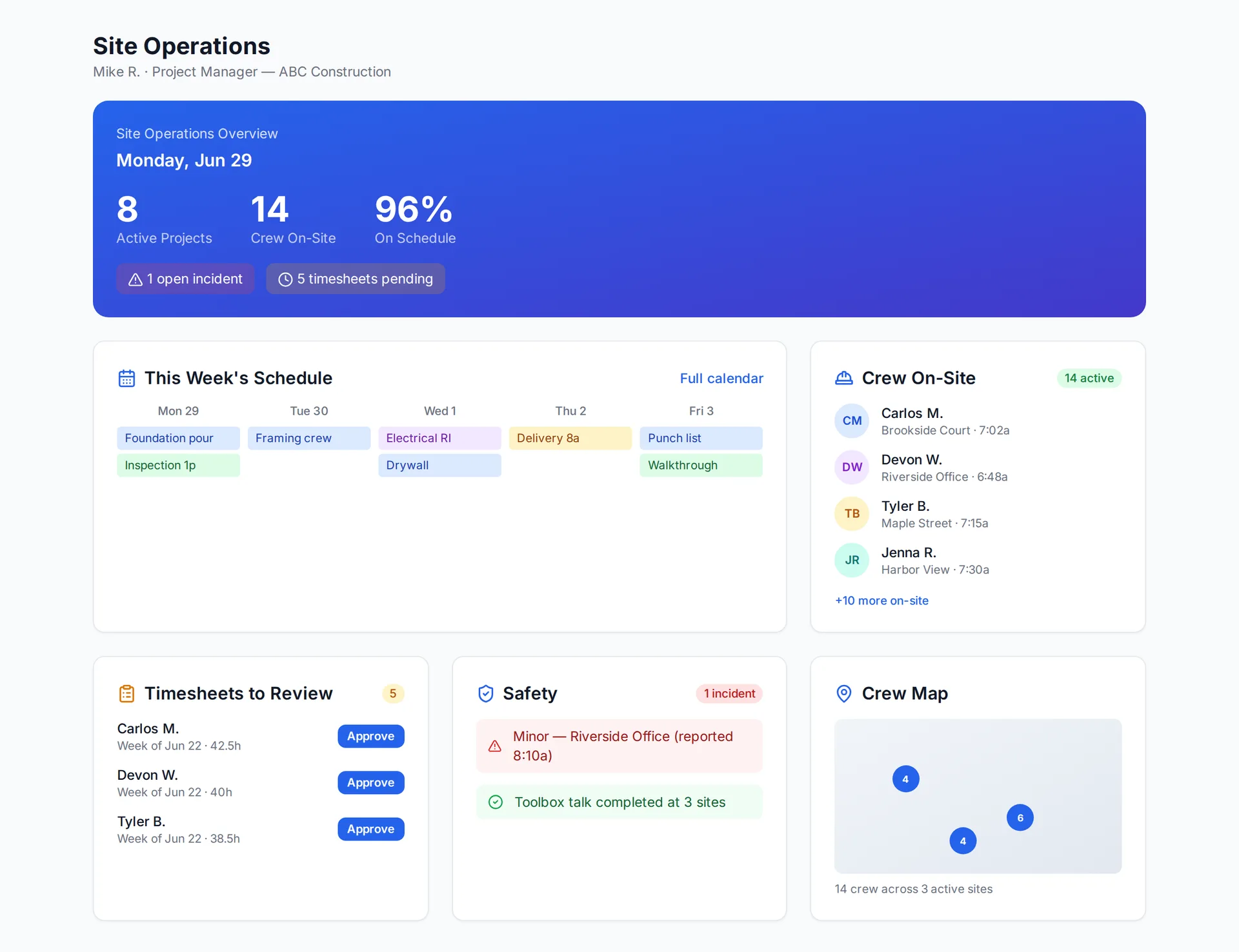The height and width of the screenshot is (952, 1239).
Task: Click the 1 incident badge in Safety
Action: 729,693
